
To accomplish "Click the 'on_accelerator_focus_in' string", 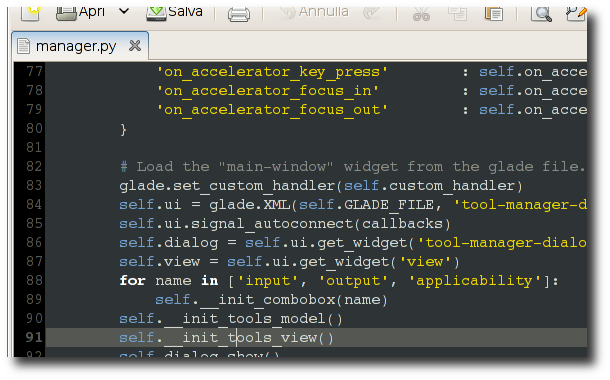I will click(x=268, y=91).
